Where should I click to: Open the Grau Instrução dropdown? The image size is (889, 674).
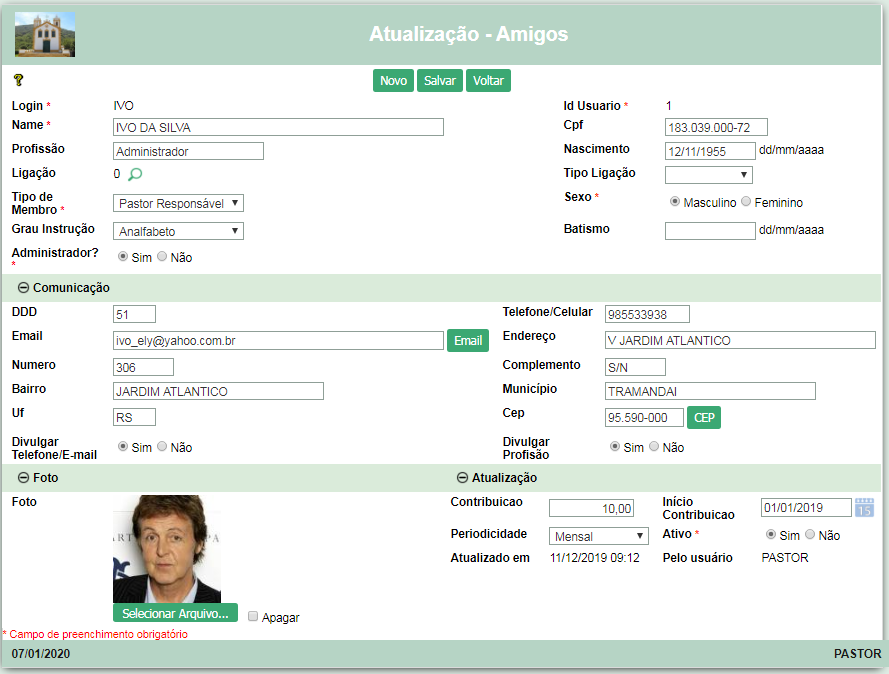click(178, 231)
